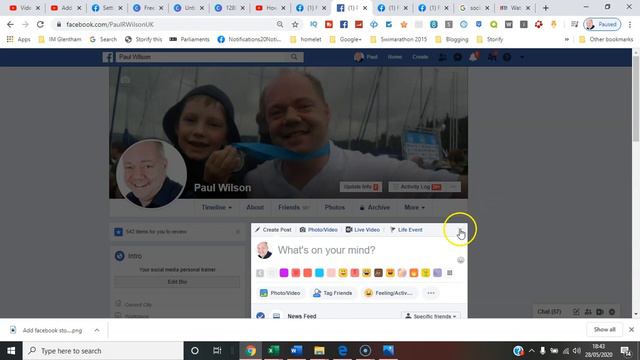Click the Facebook extension icon in toolbar
Viewport: 640px width, 360px height.
[x=344, y=24]
